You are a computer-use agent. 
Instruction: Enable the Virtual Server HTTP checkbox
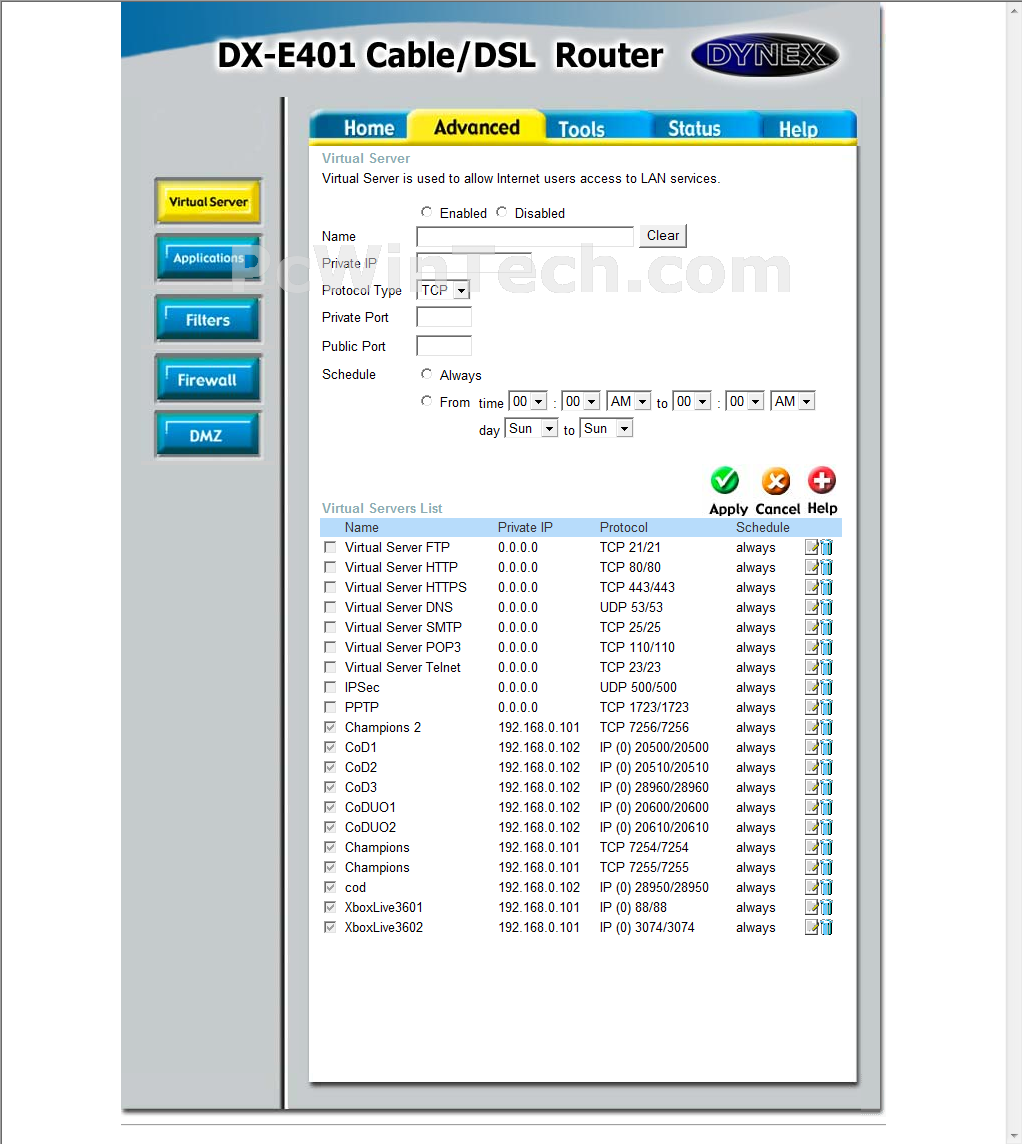330,567
